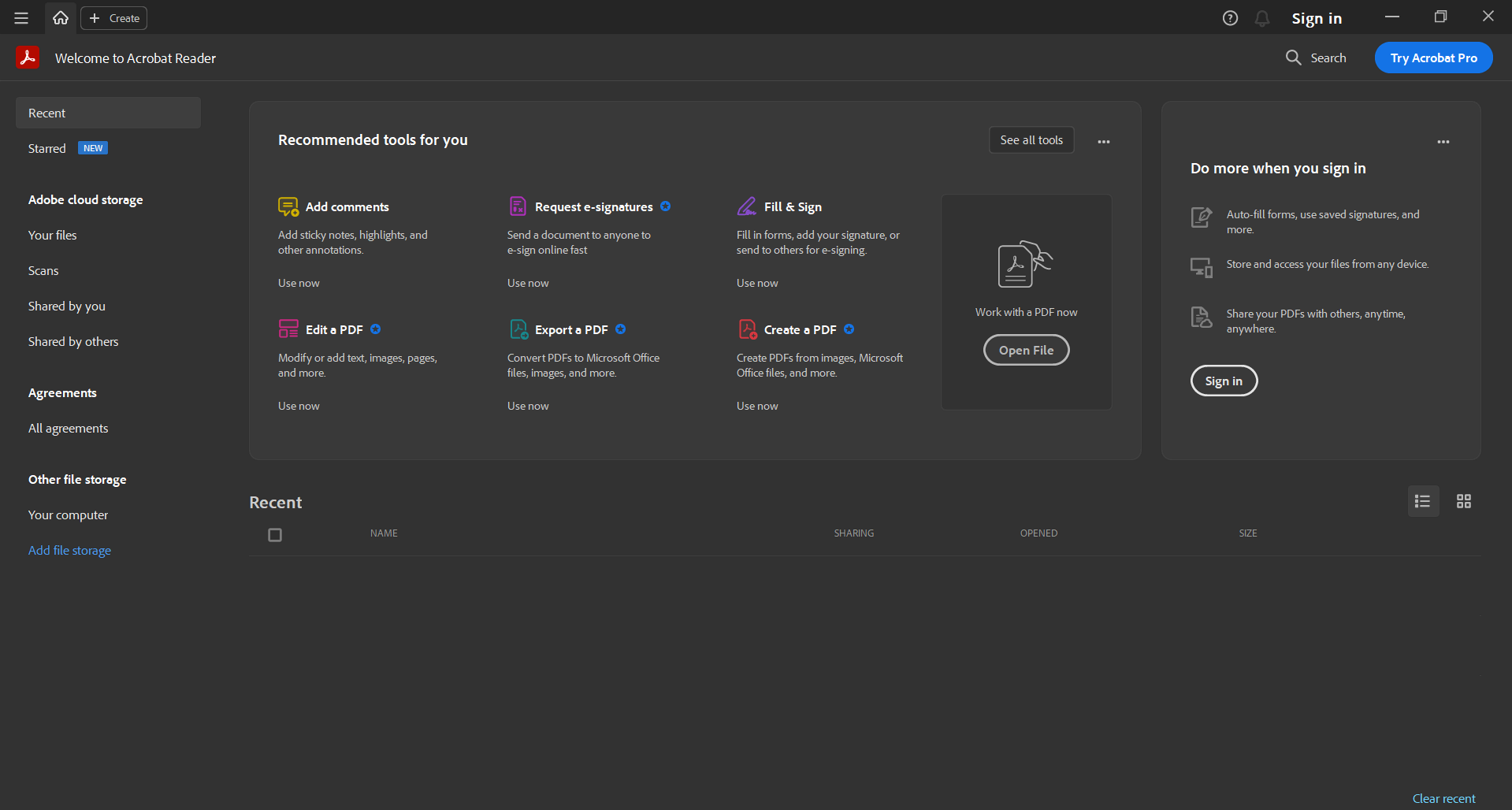1512x810 pixels.
Task: Open more options for Recommended tools
Action: point(1102,140)
